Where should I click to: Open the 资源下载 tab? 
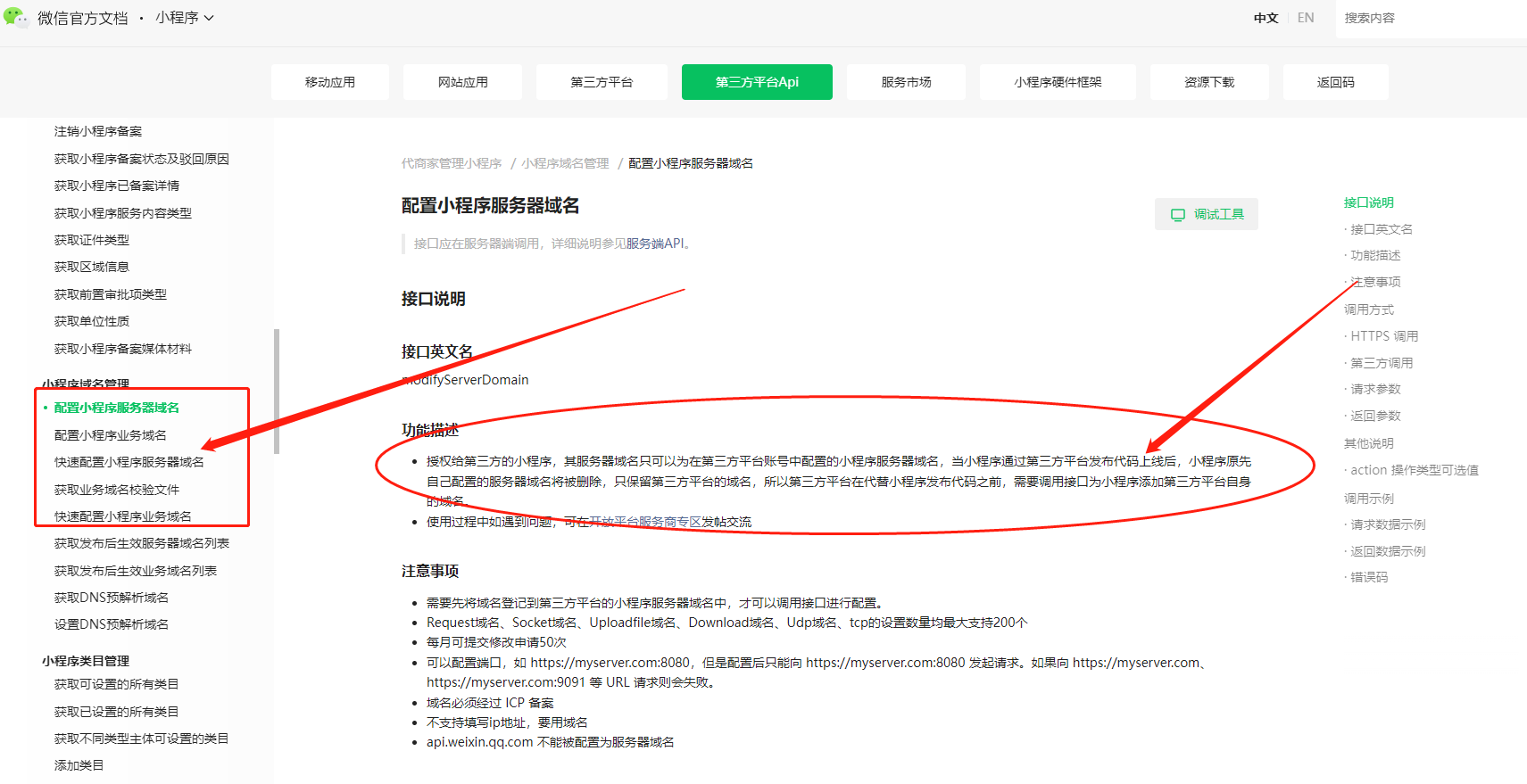pyautogui.click(x=1209, y=82)
